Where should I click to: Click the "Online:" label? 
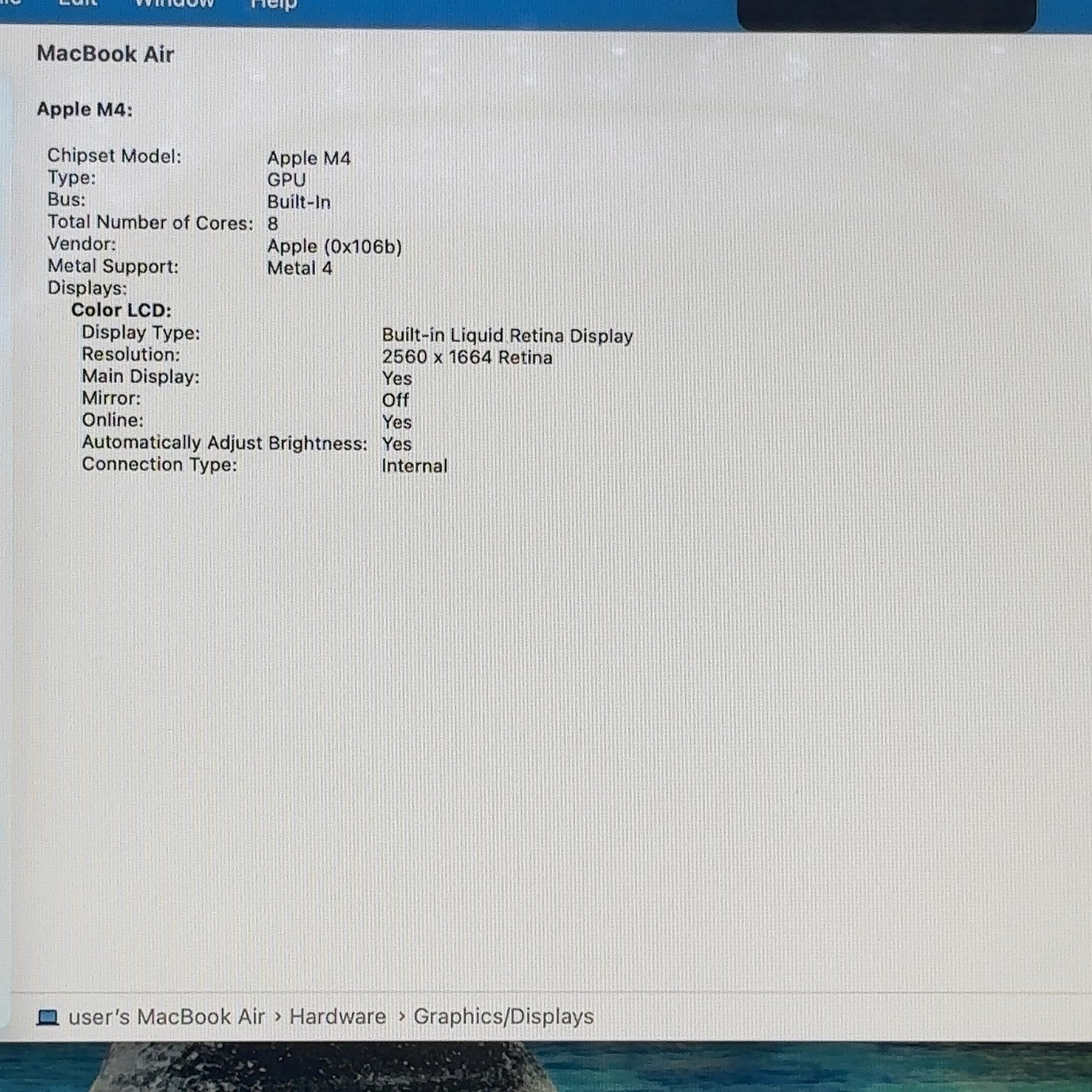tap(113, 420)
